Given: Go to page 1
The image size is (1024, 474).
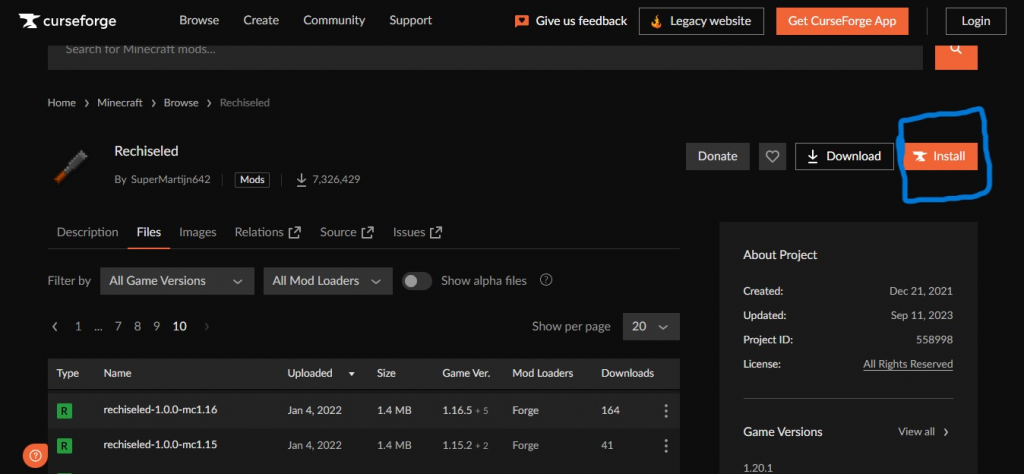Looking at the screenshot, I should coord(78,326).
